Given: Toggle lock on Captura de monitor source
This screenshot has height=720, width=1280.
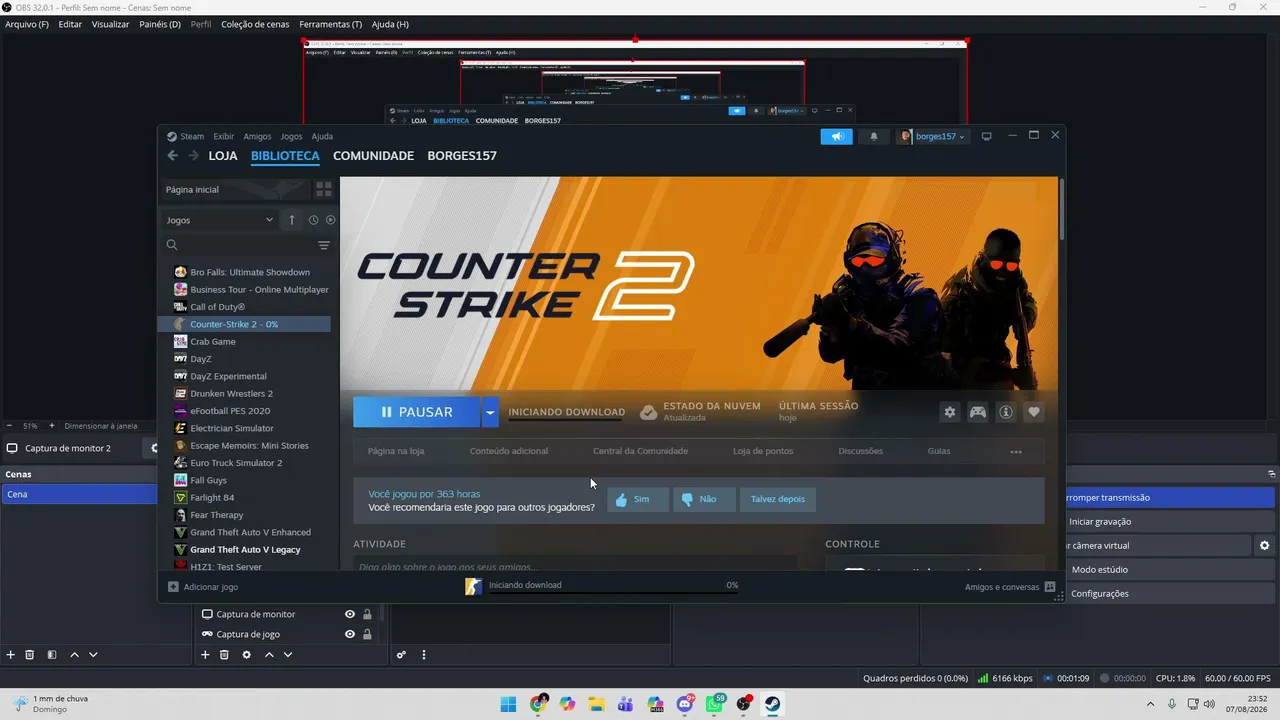Looking at the screenshot, I should click(367, 614).
